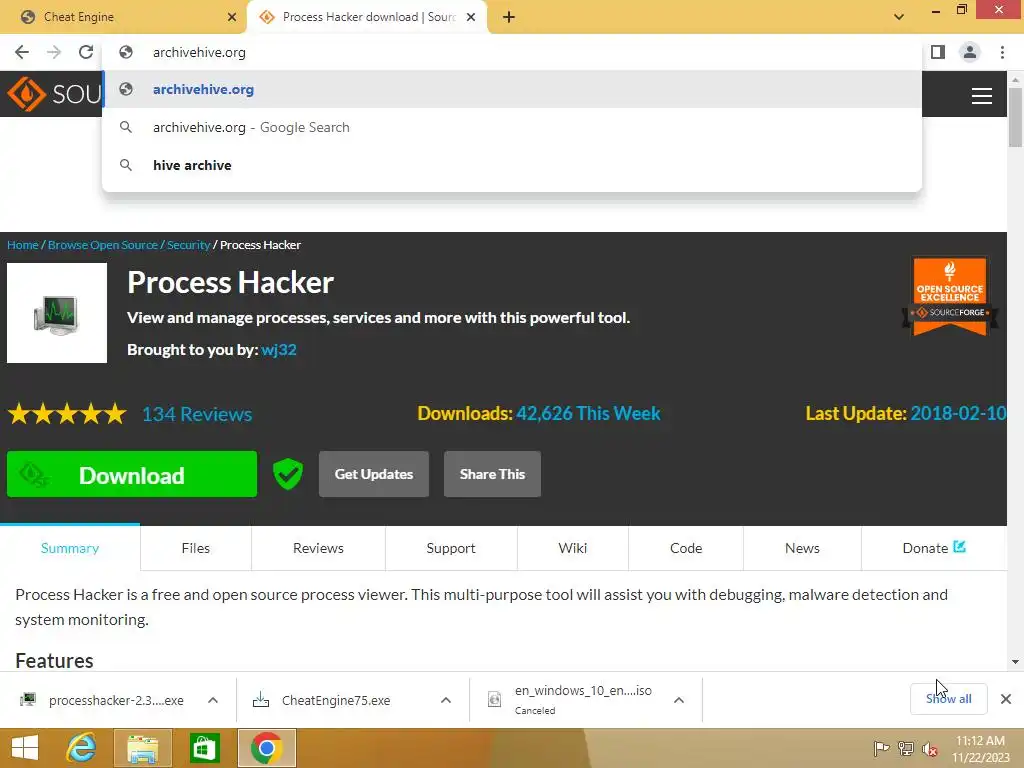Open the tab search chevron
The image size is (1024, 768).
(899, 17)
